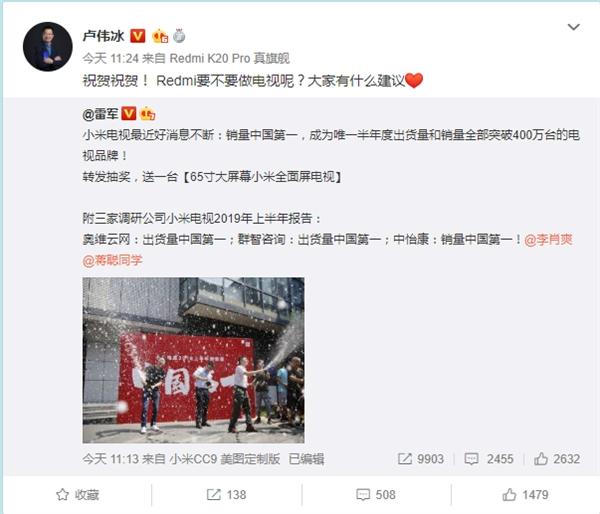Toggle 收藏 favorite star on this post
Screen dimensions: 600x514
[78, 494]
